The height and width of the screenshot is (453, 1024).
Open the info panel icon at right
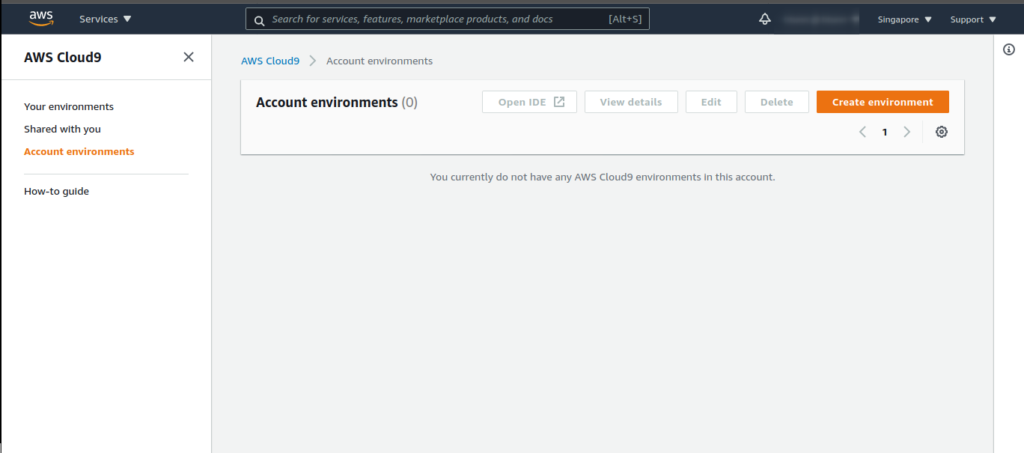(1009, 50)
